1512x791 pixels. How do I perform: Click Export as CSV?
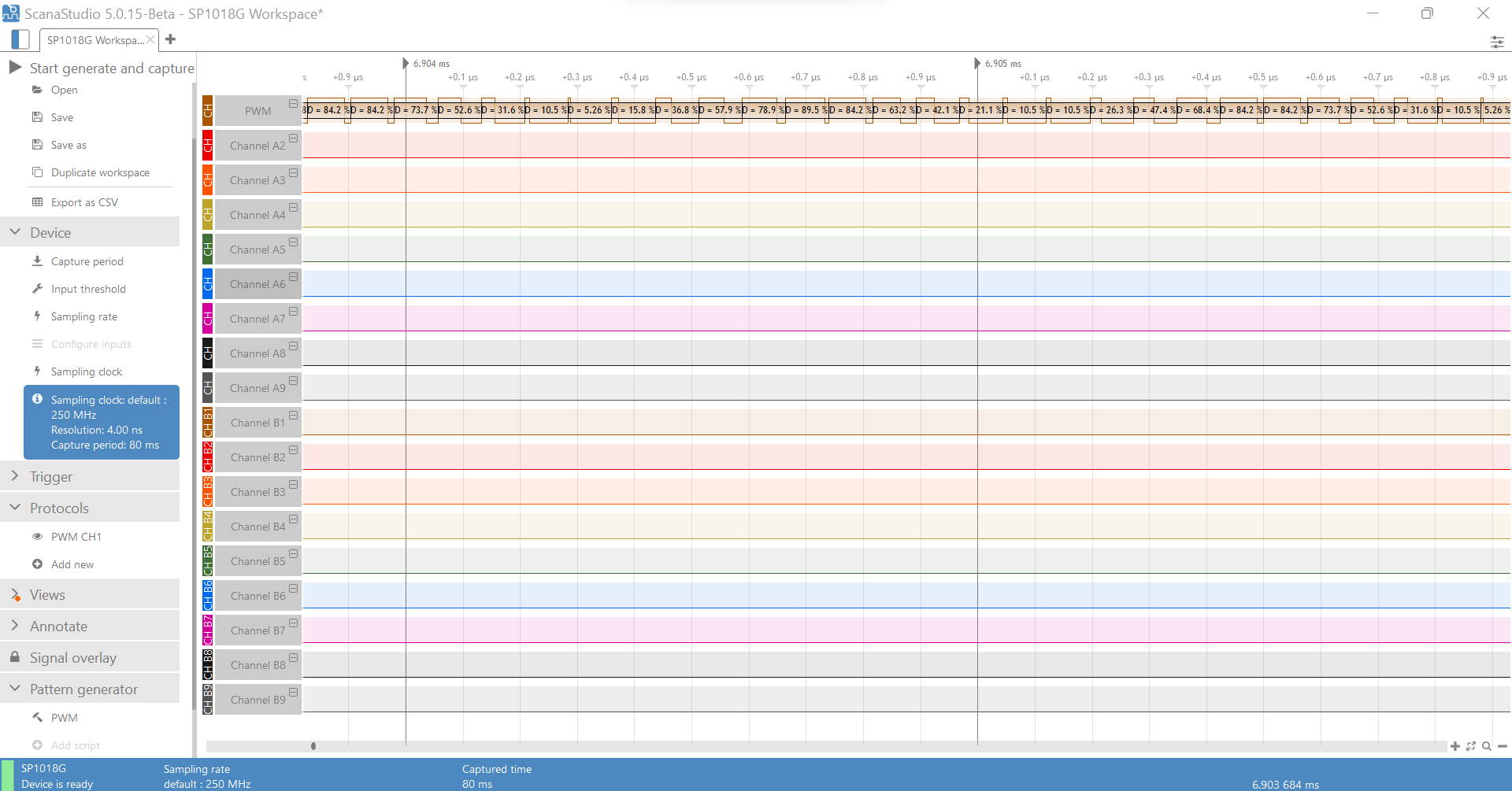pos(84,202)
